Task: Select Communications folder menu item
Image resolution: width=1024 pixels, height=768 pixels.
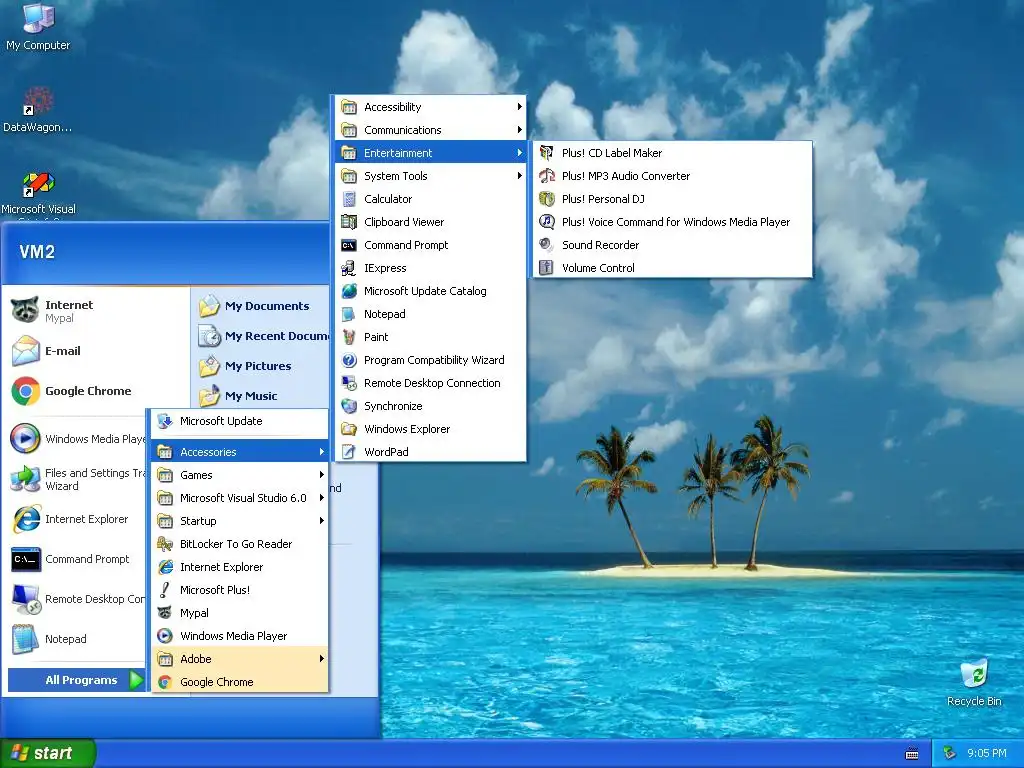Action: tap(430, 130)
